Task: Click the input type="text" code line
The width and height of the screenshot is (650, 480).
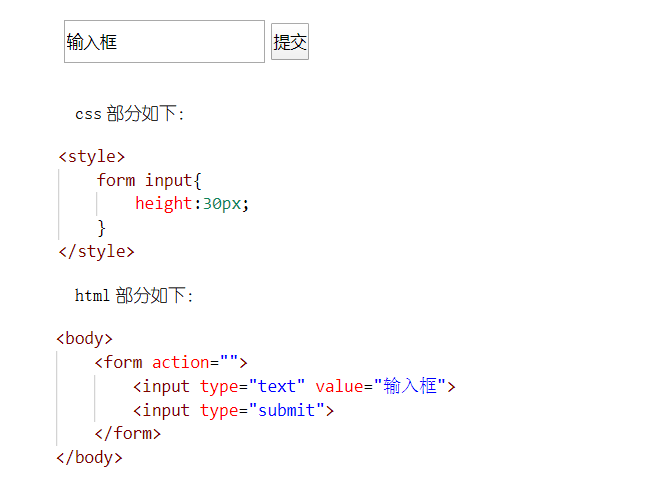Action: pyautogui.click(x=294, y=386)
